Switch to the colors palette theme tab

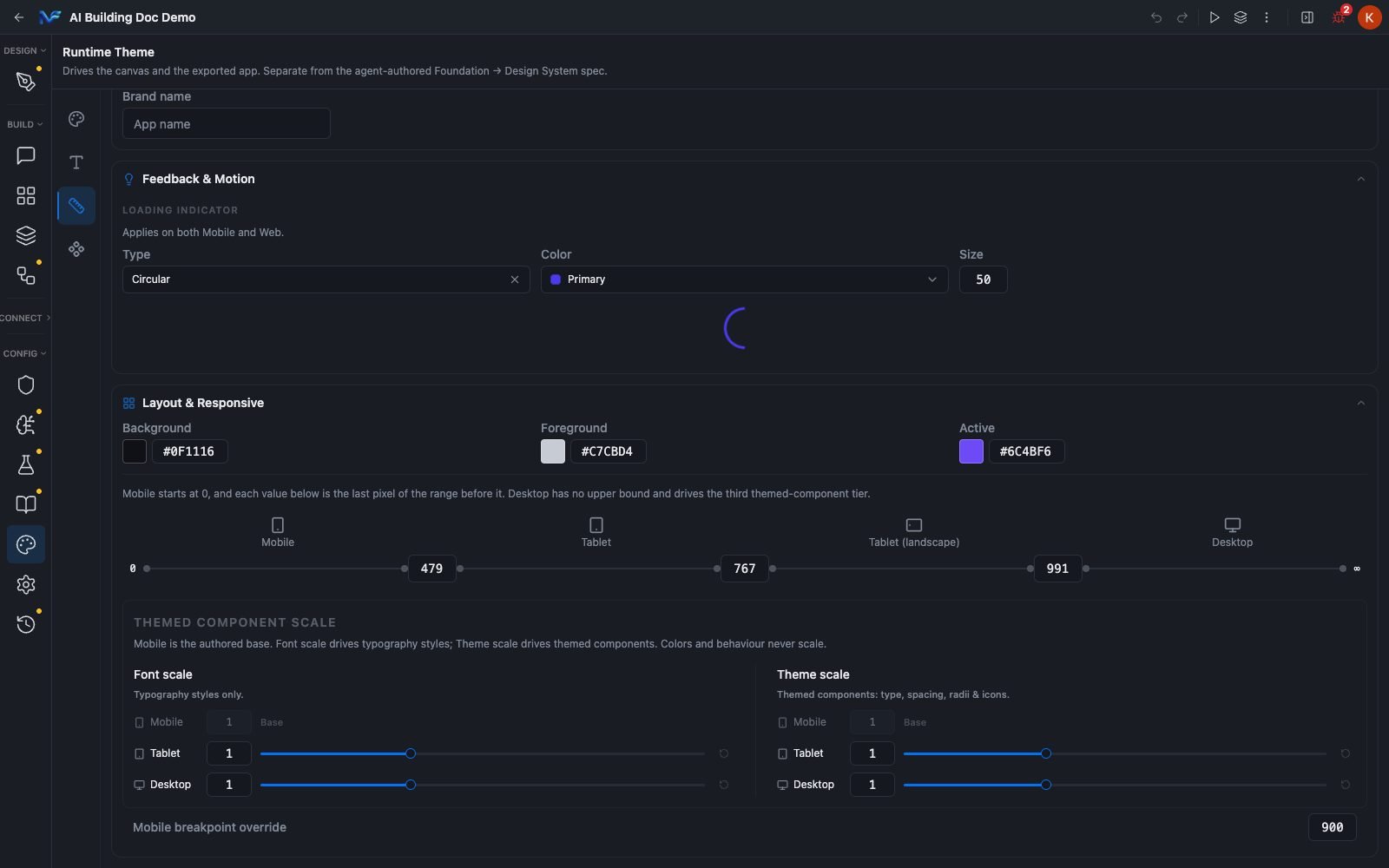click(x=76, y=119)
